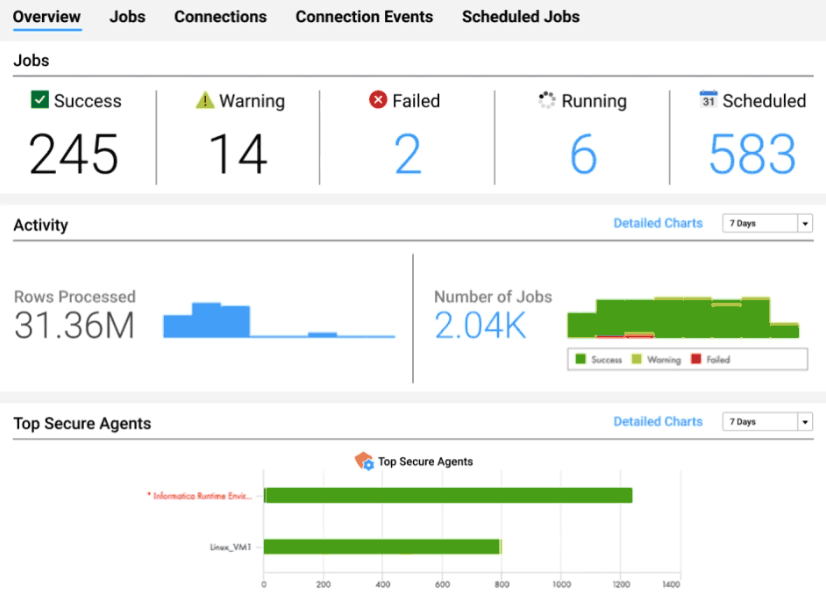
Task: Open the Scheduled Jobs tab
Action: click(x=520, y=17)
